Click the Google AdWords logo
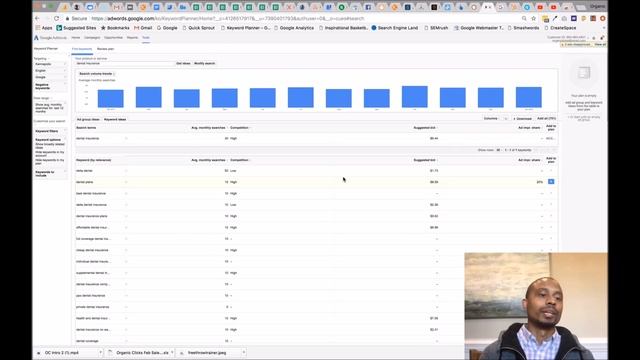This screenshot has height=360, width=640. coord(51,38)
